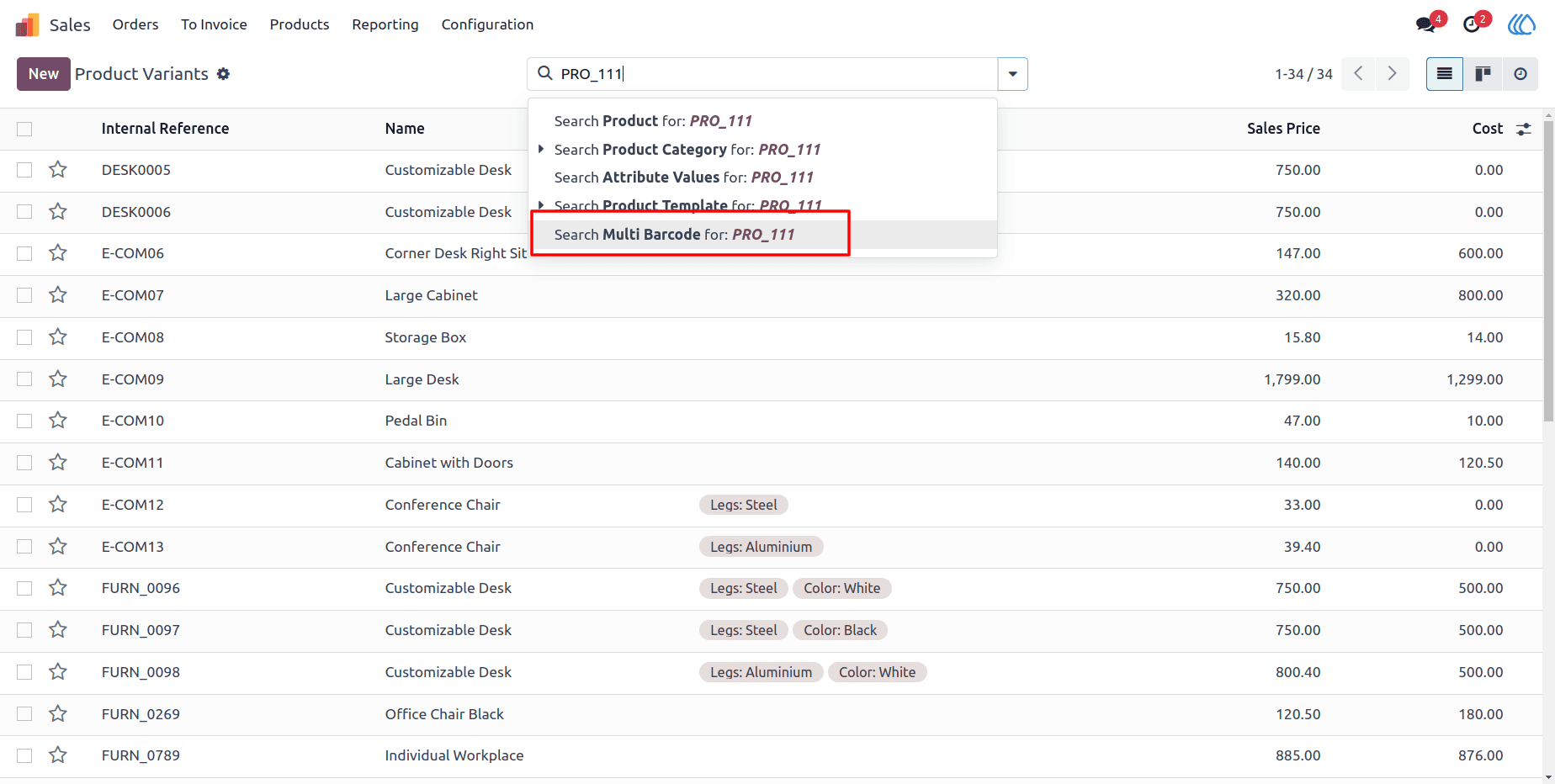
Task: Go to next page of records
Action: point(1393,74)
